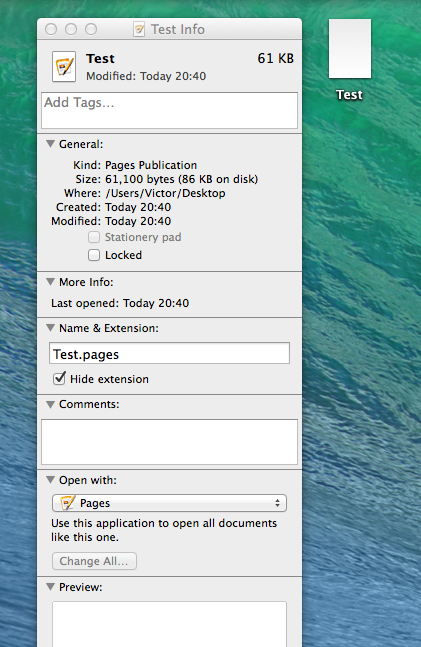Toggle the Stationery pad checkbox
The height and width of the screenshot is (647, 421).
tap(94, 237)
